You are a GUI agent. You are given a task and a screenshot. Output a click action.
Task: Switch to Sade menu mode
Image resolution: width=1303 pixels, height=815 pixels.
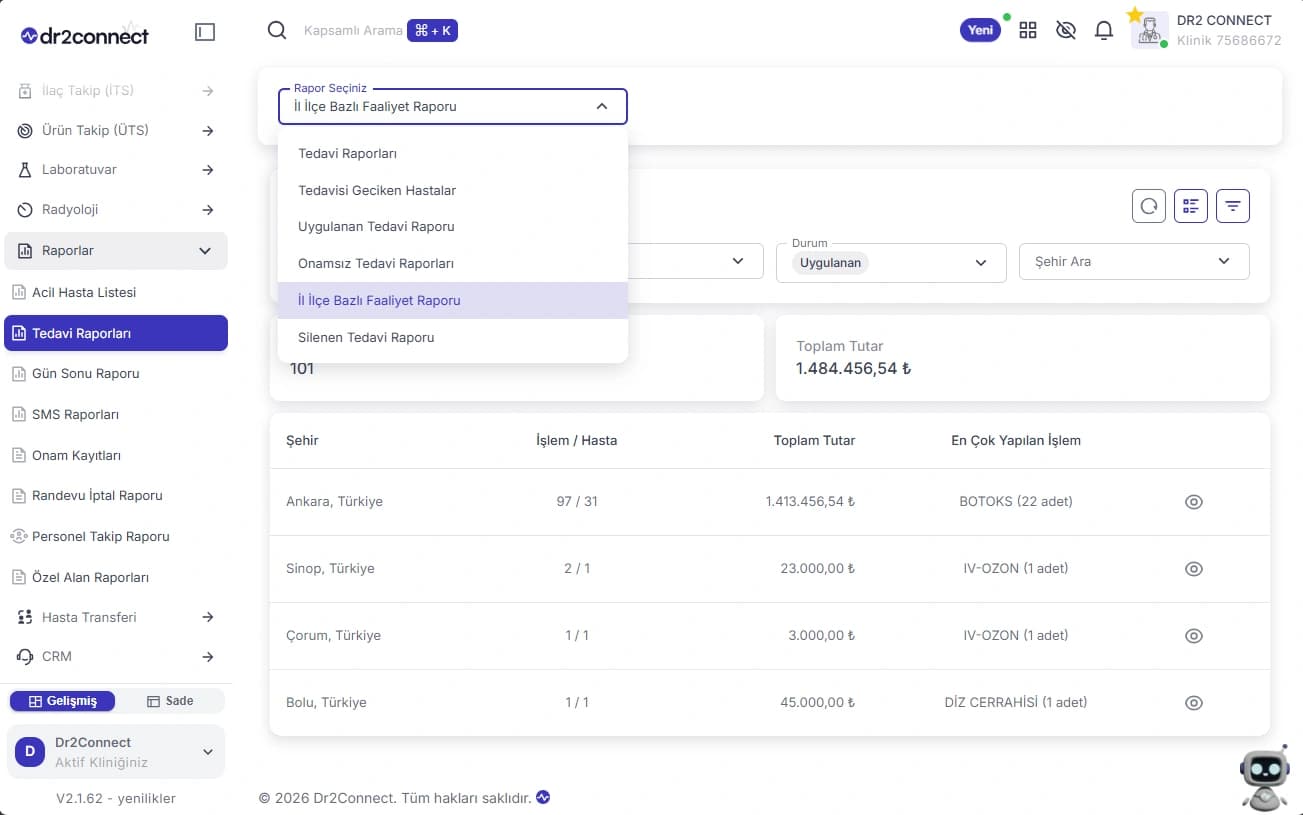point(170,701)
